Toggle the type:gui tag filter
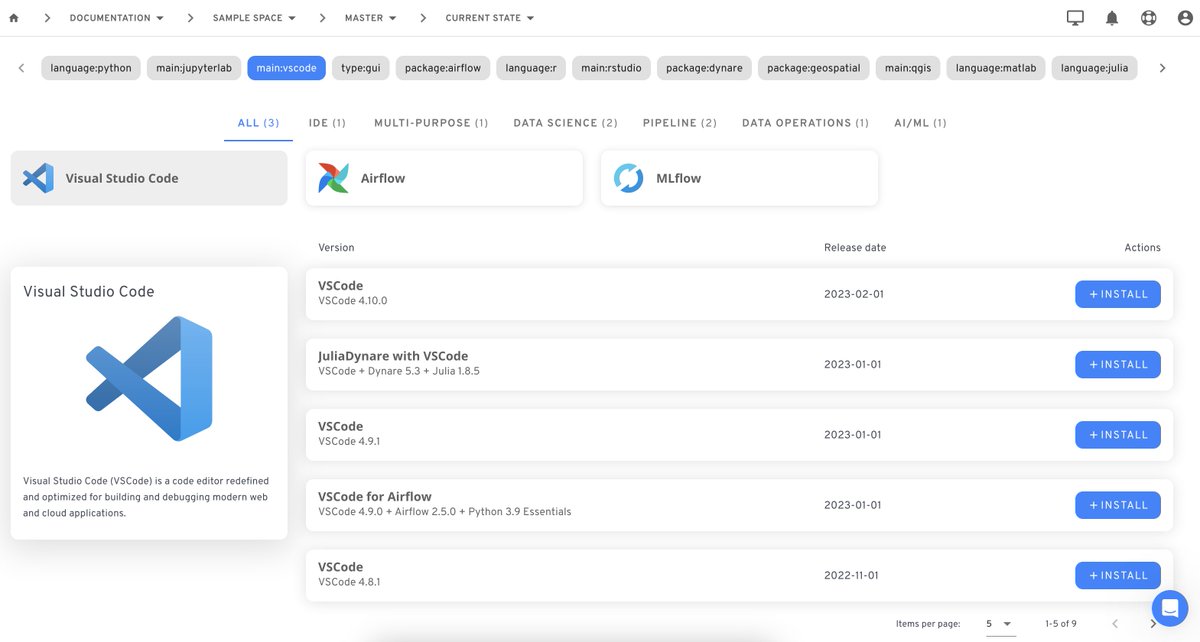The width and height of the screenshot is (1200, 642). [x=360, y=68]
